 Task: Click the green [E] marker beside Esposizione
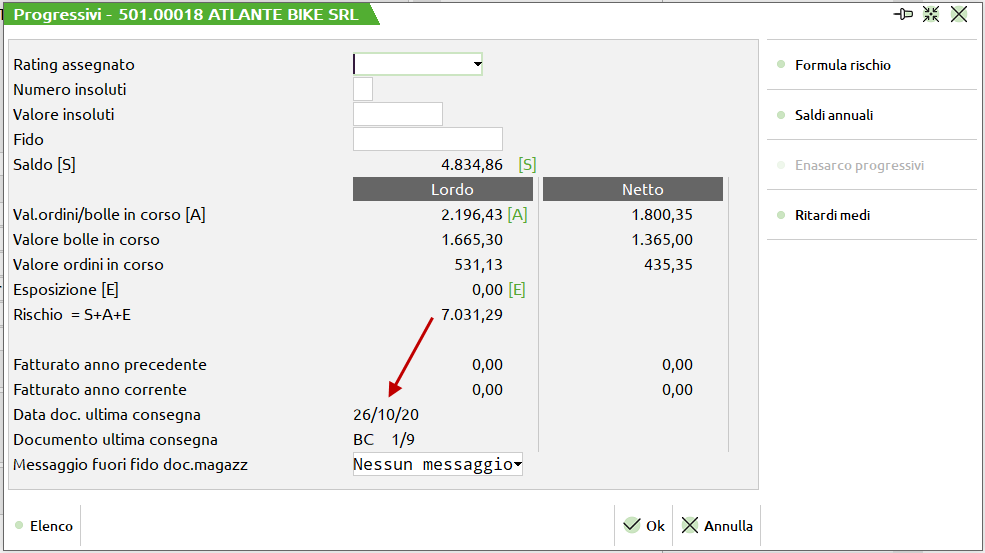click(x=517, y=290)
